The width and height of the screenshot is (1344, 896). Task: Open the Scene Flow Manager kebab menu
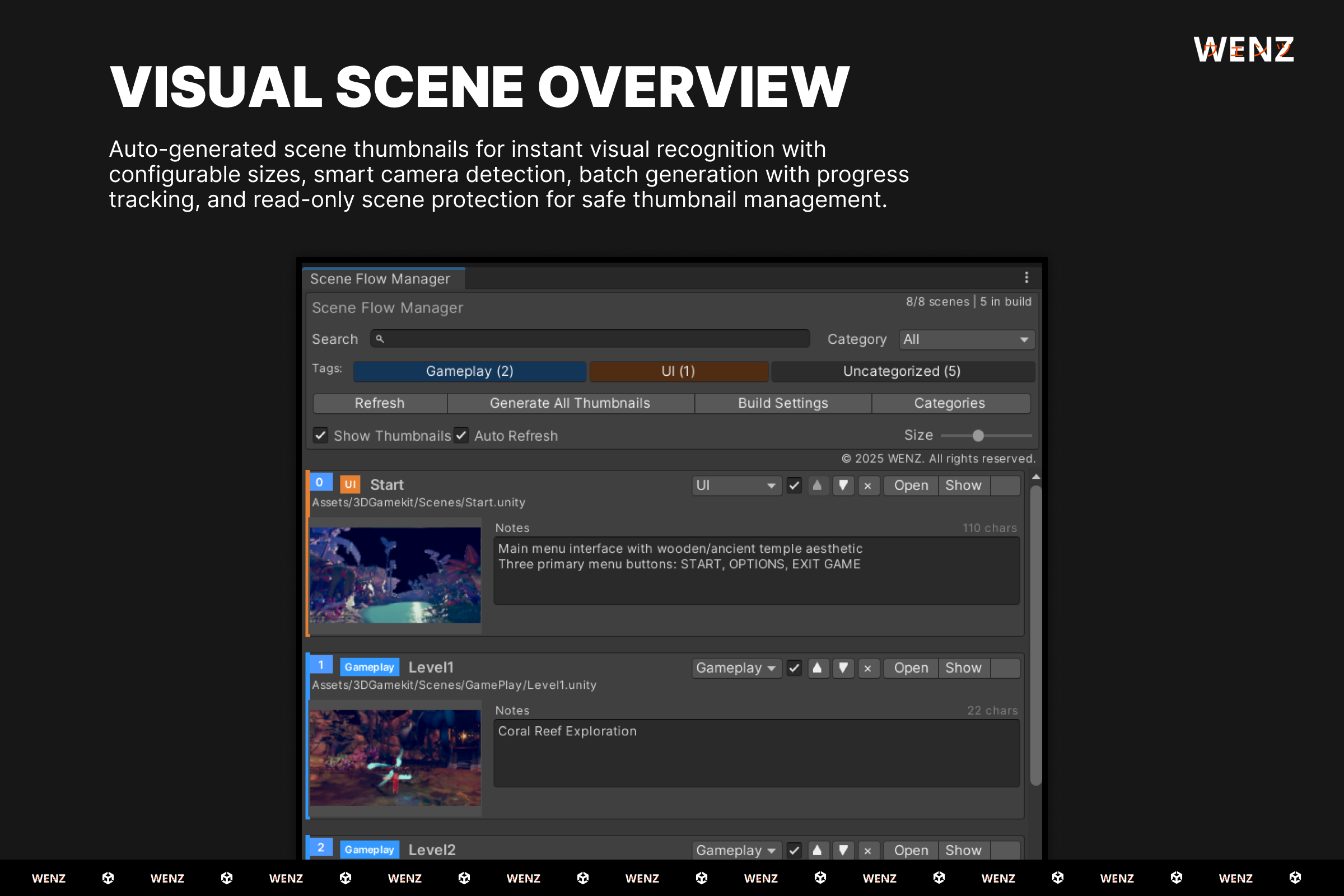(1026, 278)
